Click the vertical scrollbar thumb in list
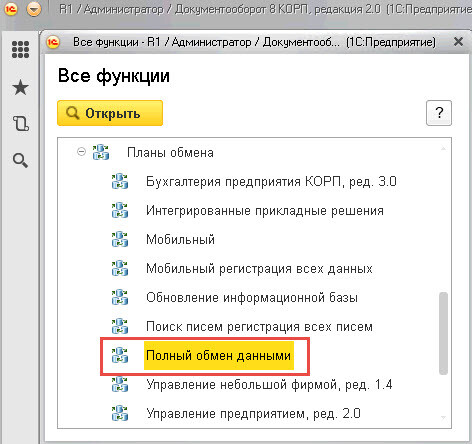 (443, 333)
